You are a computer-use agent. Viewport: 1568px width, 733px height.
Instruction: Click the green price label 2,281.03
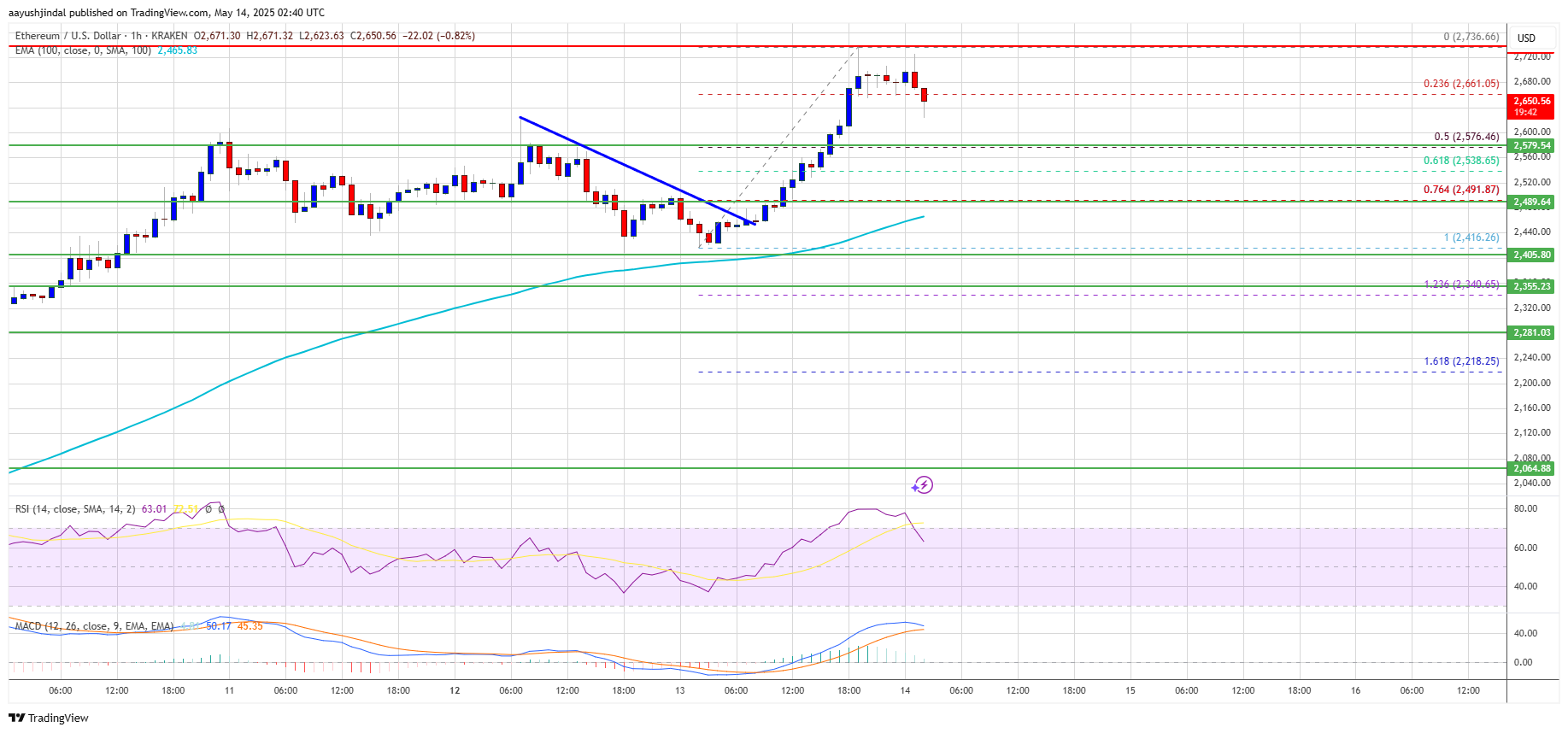coord(1531,332)
